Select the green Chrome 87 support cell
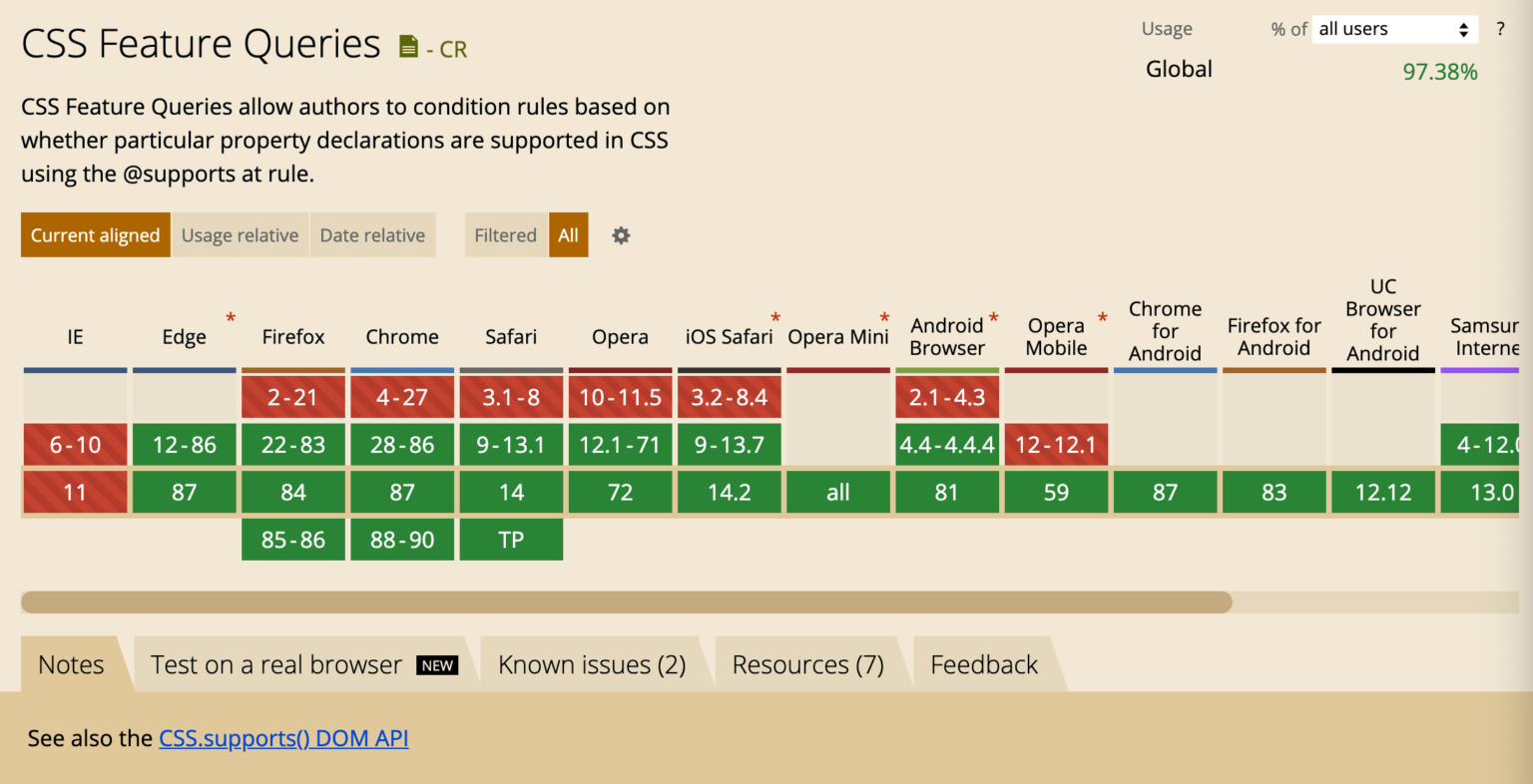Image resolution: width=1533 pixels, height=784 pixels. [401, 492]
